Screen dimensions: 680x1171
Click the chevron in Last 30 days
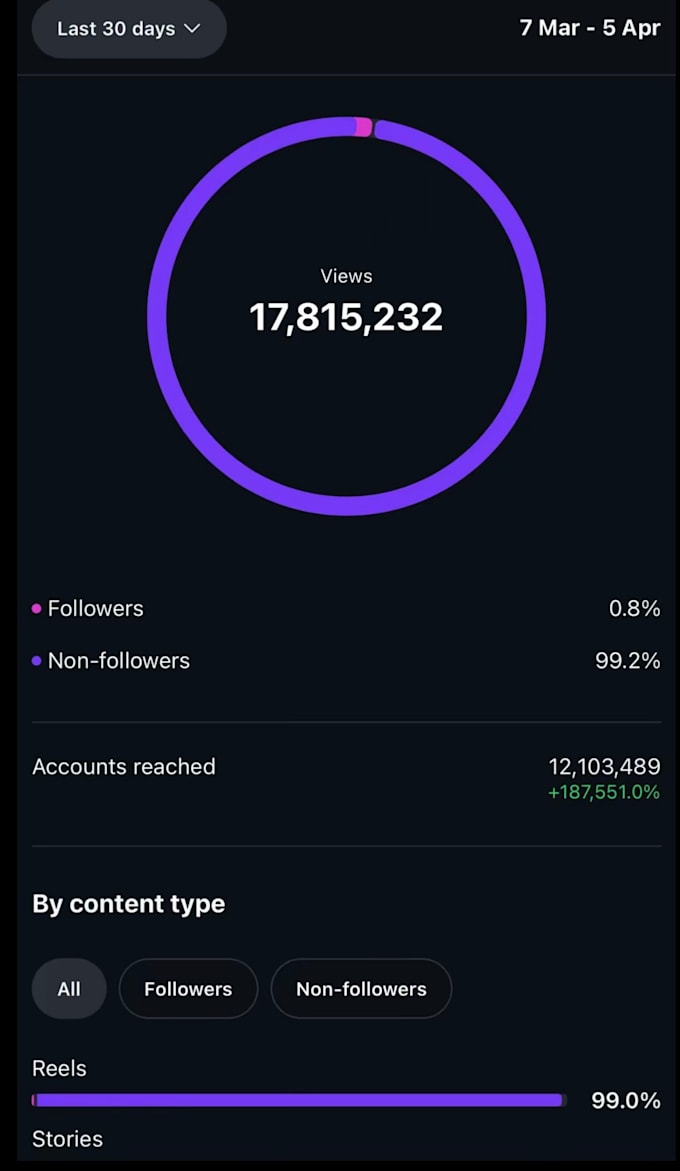[192, 29]
